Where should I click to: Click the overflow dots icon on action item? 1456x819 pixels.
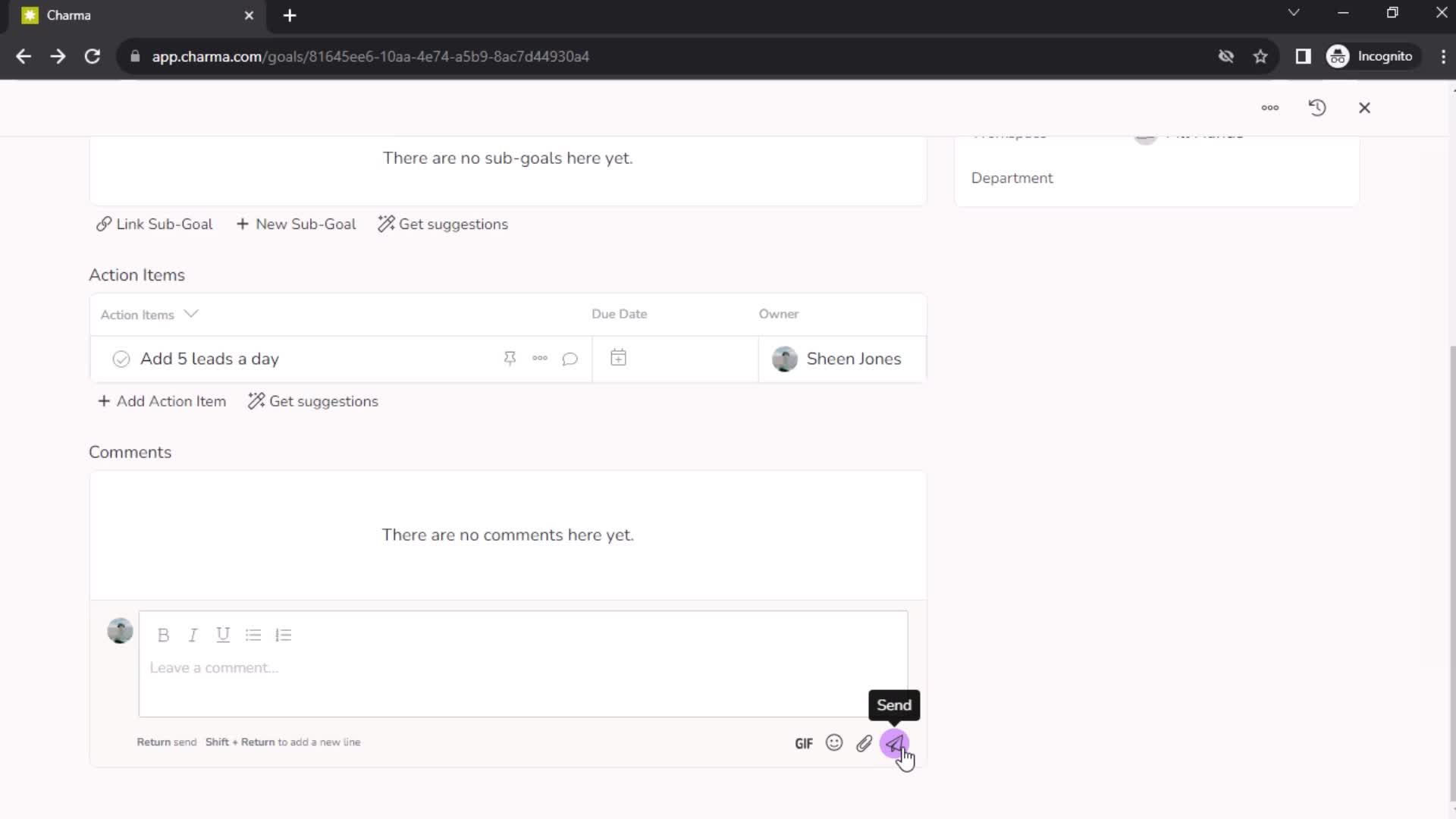pyautogui.click(x=540, y=358)
